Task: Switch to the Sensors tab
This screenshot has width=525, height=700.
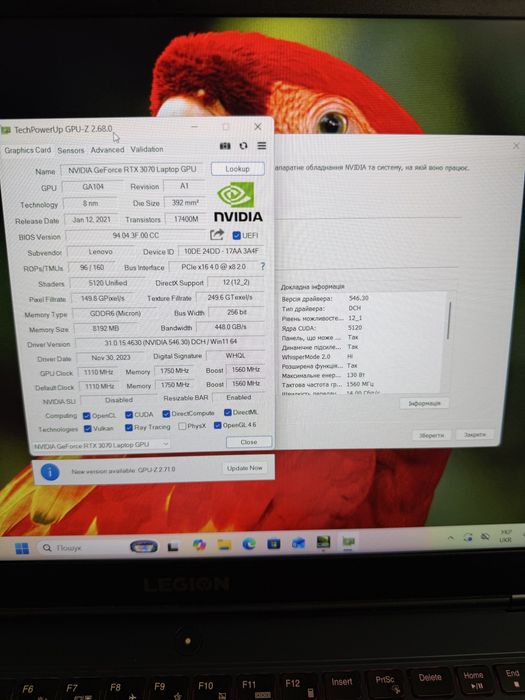Action: click(x=71, y=150)
